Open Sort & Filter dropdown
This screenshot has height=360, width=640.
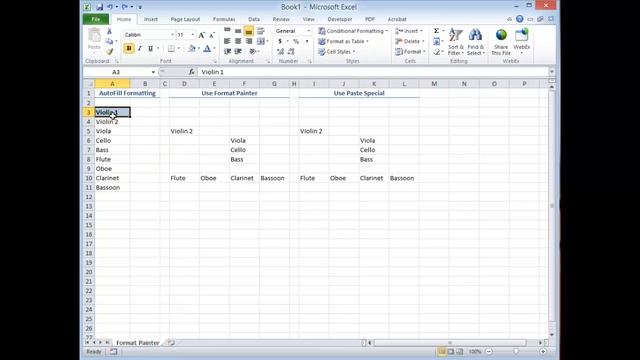(456, 42)
